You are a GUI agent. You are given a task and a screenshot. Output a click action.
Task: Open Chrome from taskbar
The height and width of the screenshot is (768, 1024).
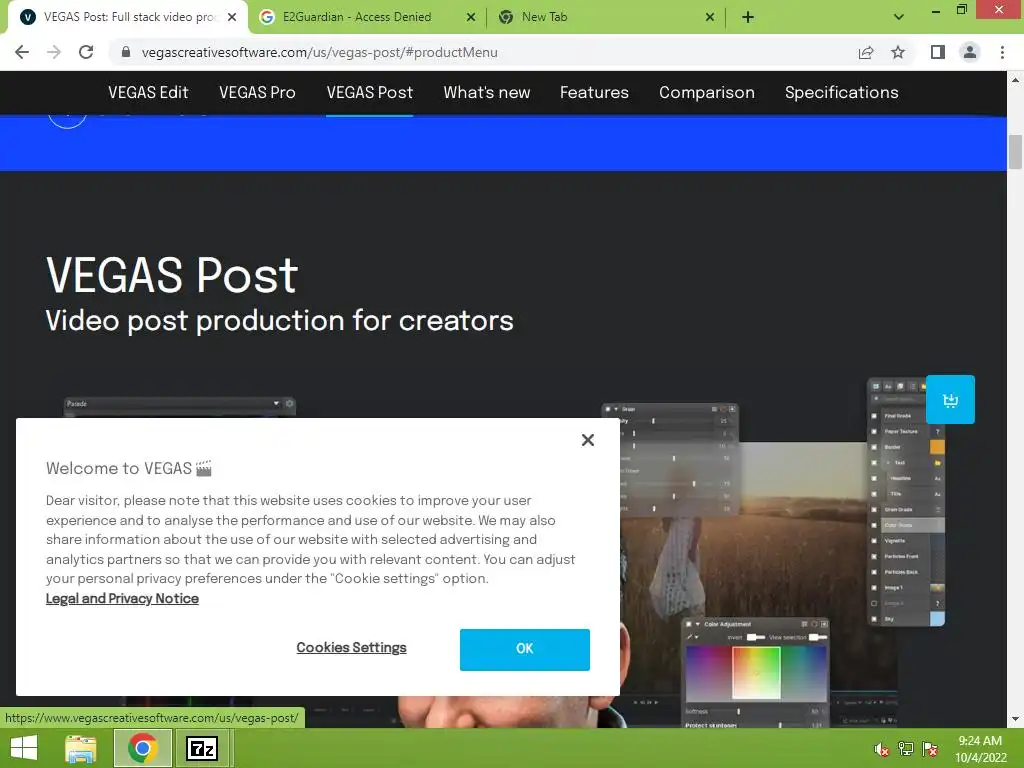pyautogui.click(x=143, y=748)
